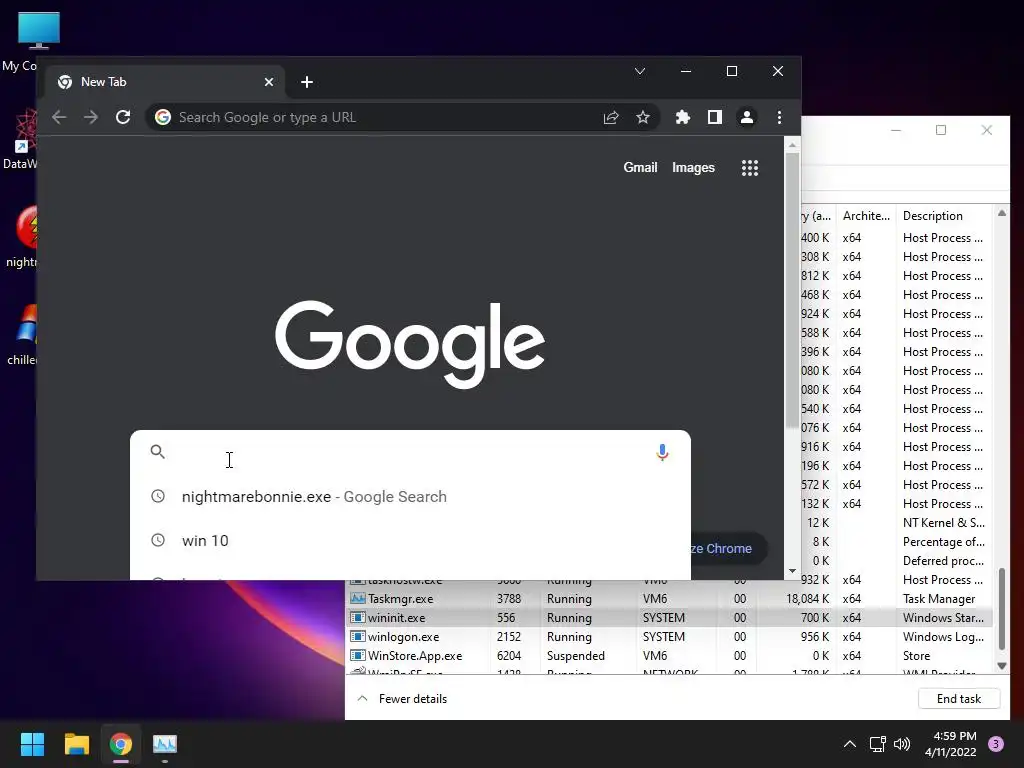Click End task in Task Manager

959,699
